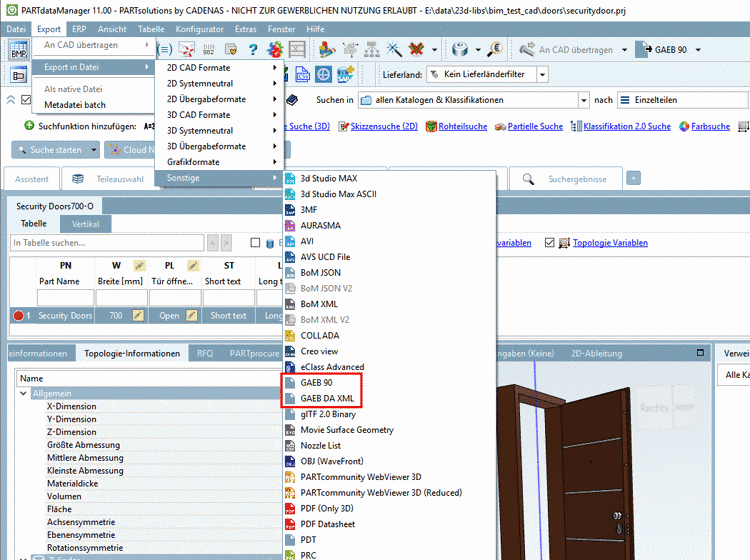The image size is (750, 560).
Task: Collapse search panel with double chevron
Action: 11,99
